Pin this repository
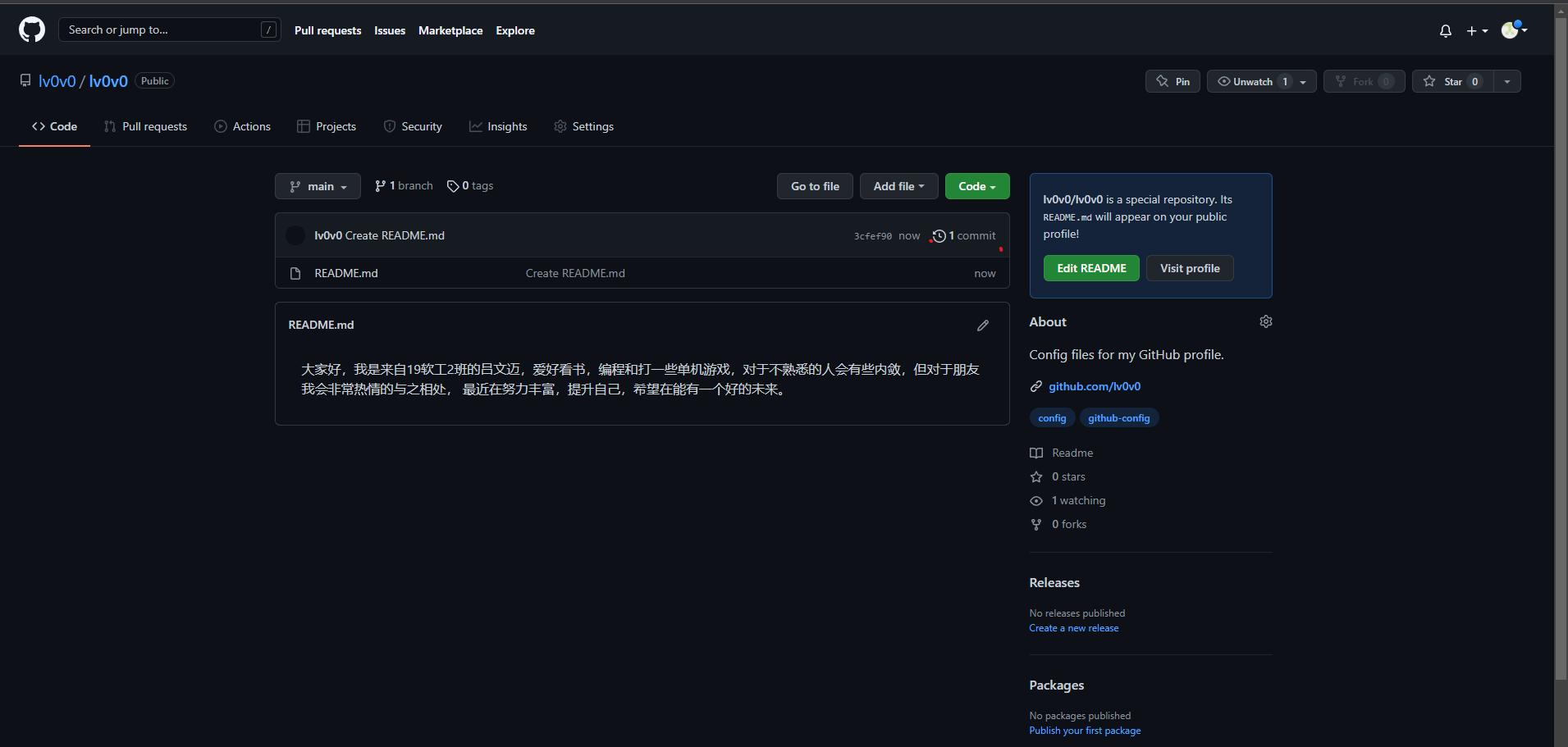This screenshot has width=1568, height=747. tap(1173, 81)
